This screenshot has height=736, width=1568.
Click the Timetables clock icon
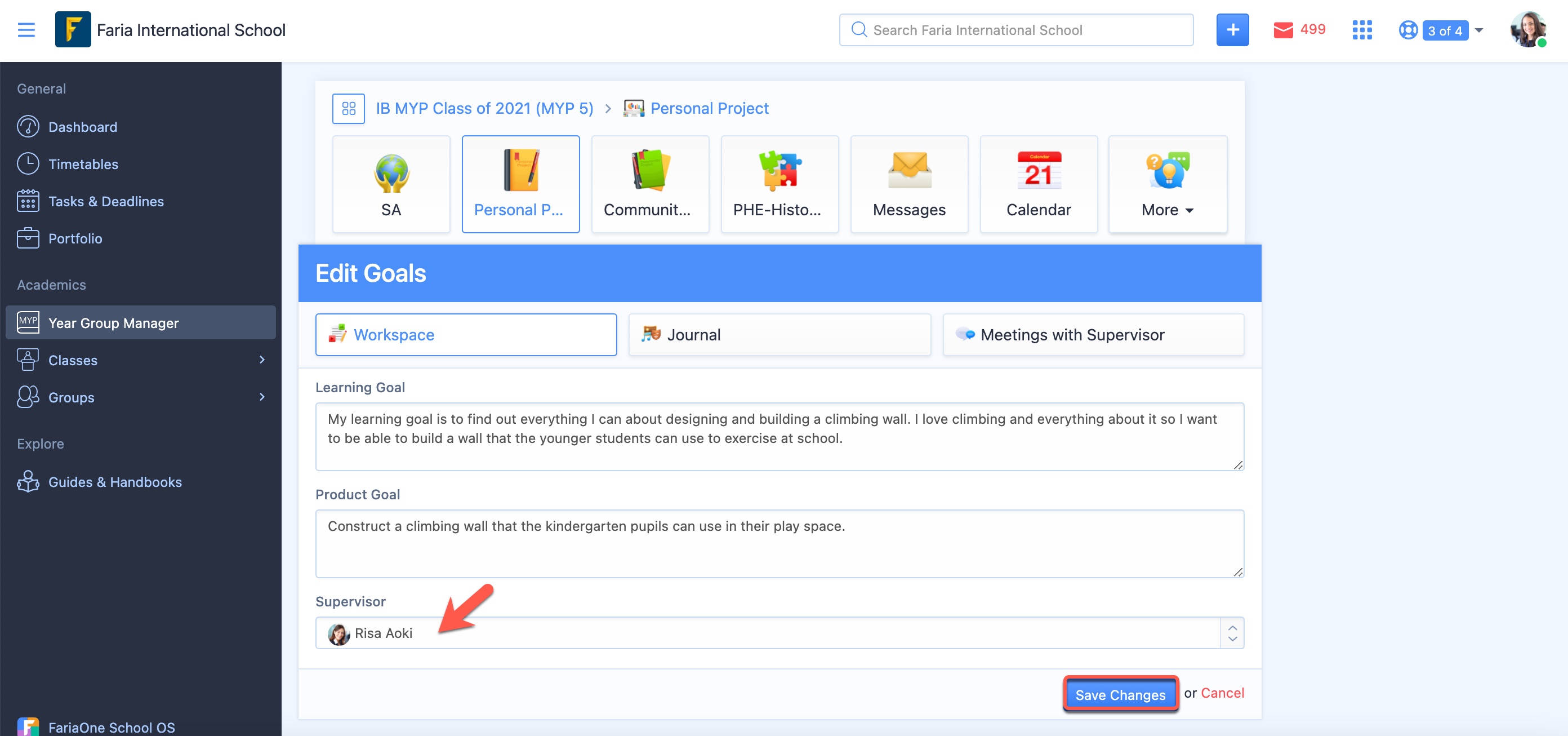28,164
